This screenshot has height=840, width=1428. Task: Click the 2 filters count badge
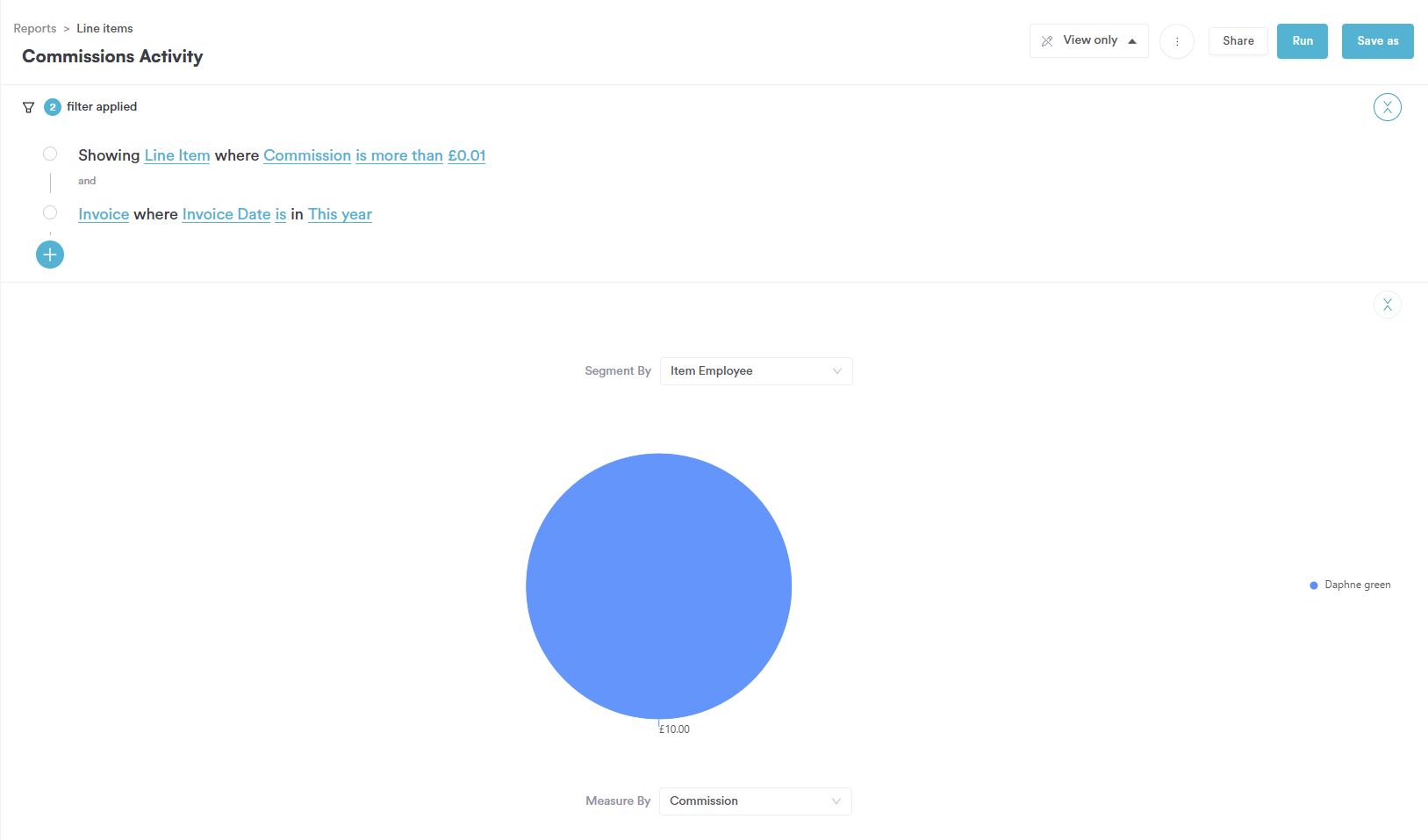click(53, 107)
